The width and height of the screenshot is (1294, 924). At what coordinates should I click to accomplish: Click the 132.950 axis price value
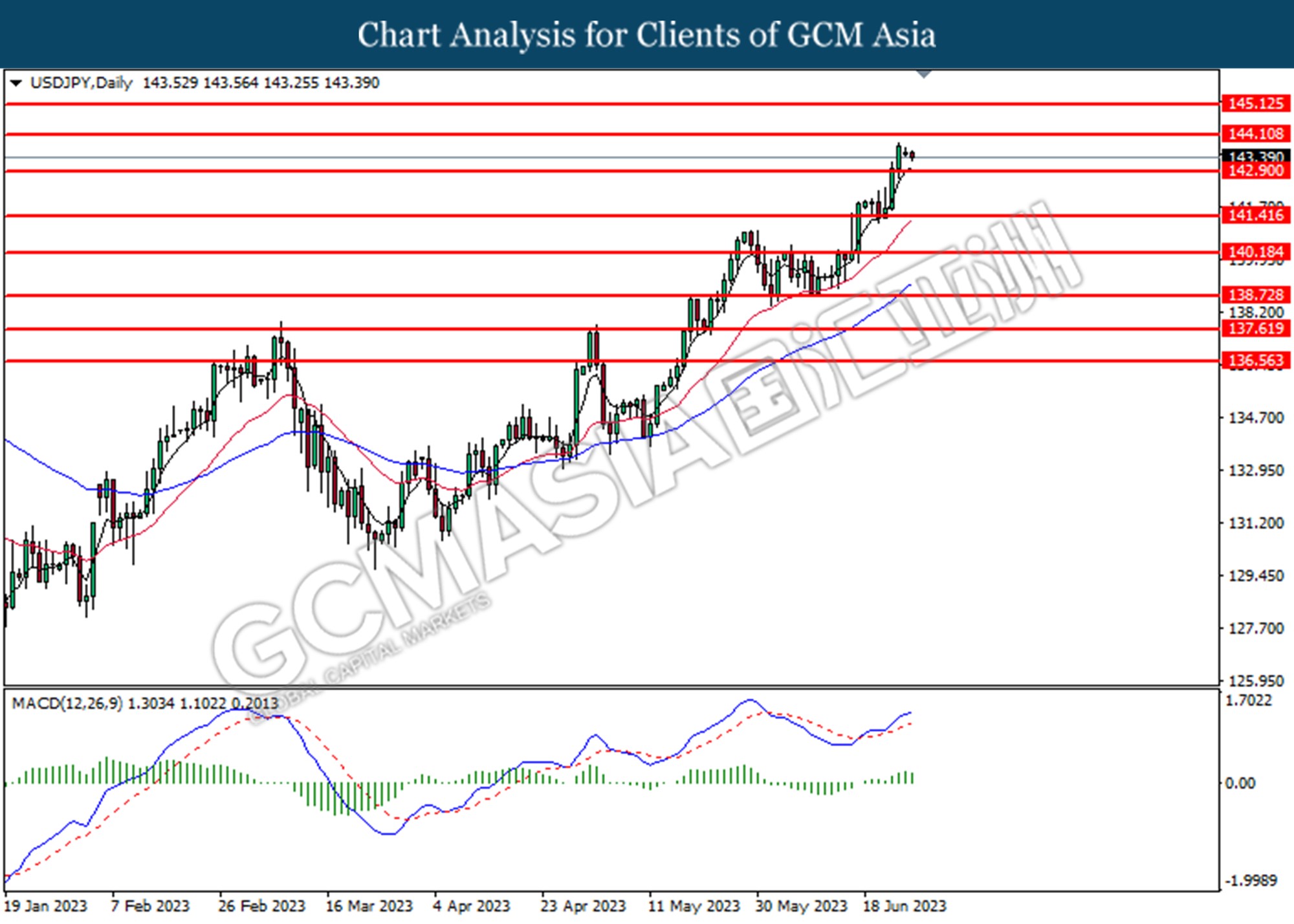pos(1255,470)
